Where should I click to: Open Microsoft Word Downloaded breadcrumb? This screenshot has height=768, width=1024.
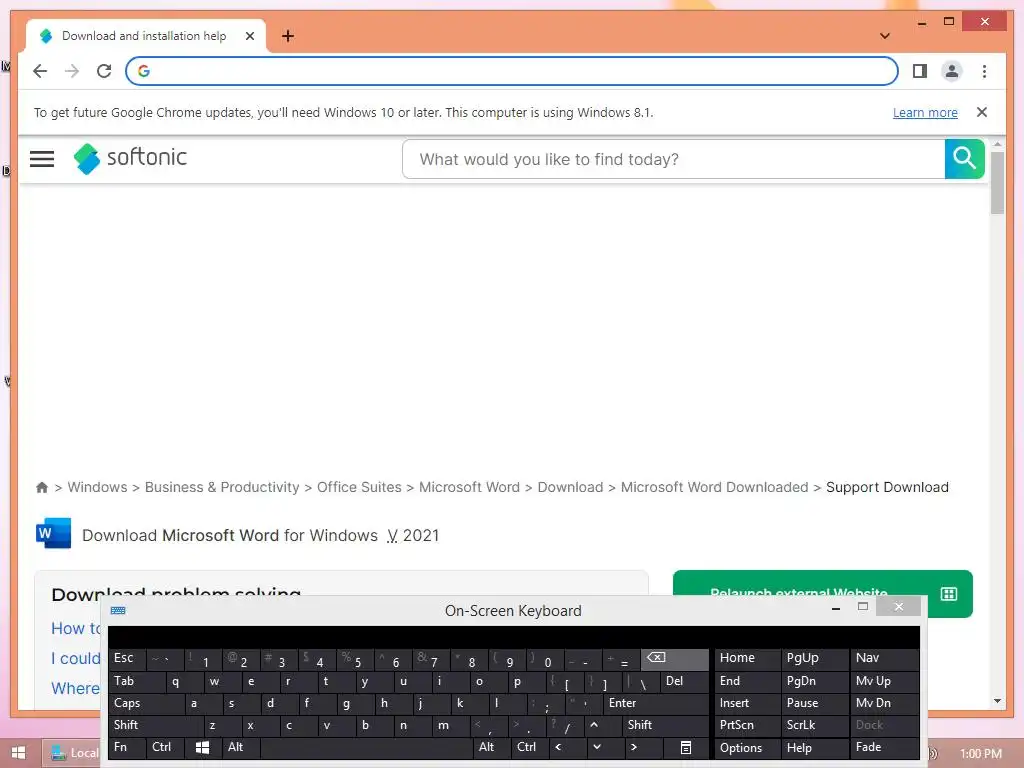pyautogui.click(x=714, y=487)
